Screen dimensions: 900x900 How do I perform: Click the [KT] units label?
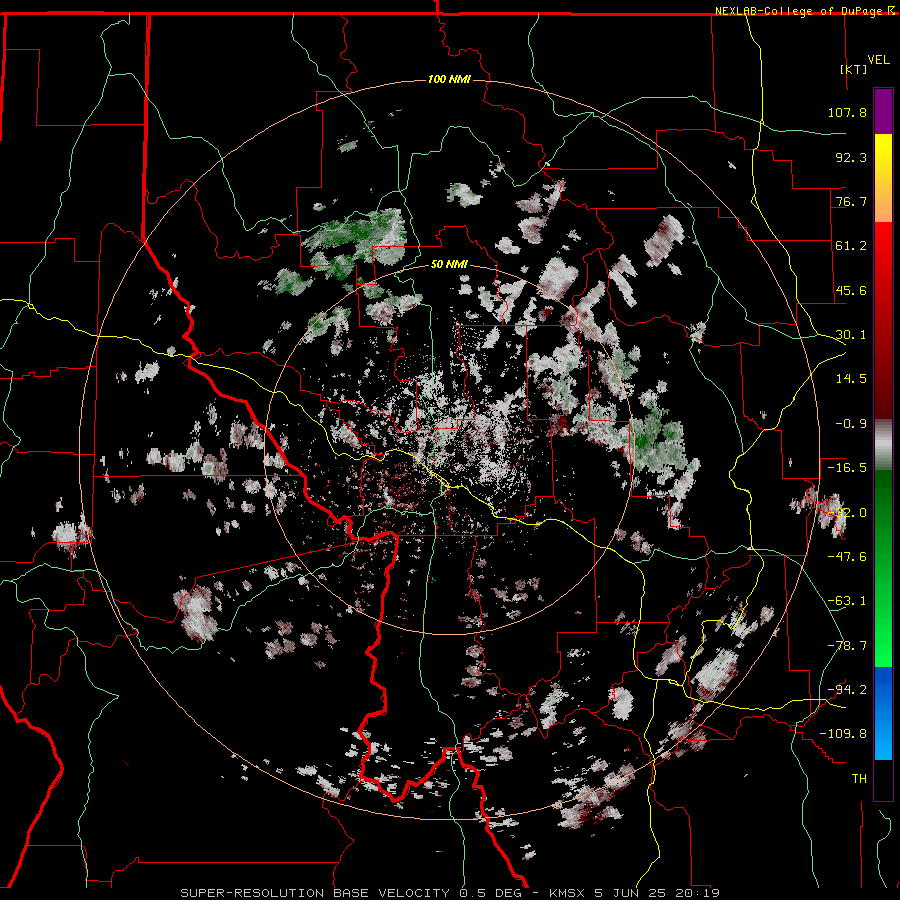click(854, 69)
